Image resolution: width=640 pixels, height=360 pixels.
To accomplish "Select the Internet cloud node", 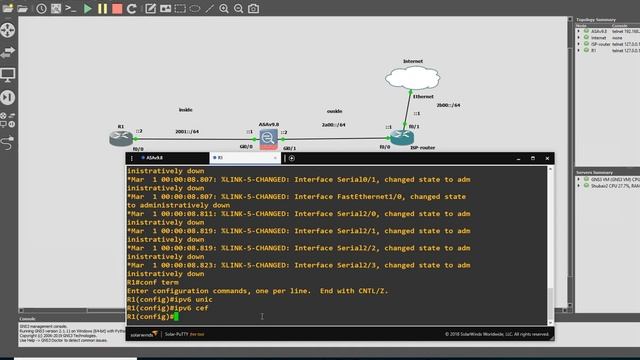I will 413,78.
